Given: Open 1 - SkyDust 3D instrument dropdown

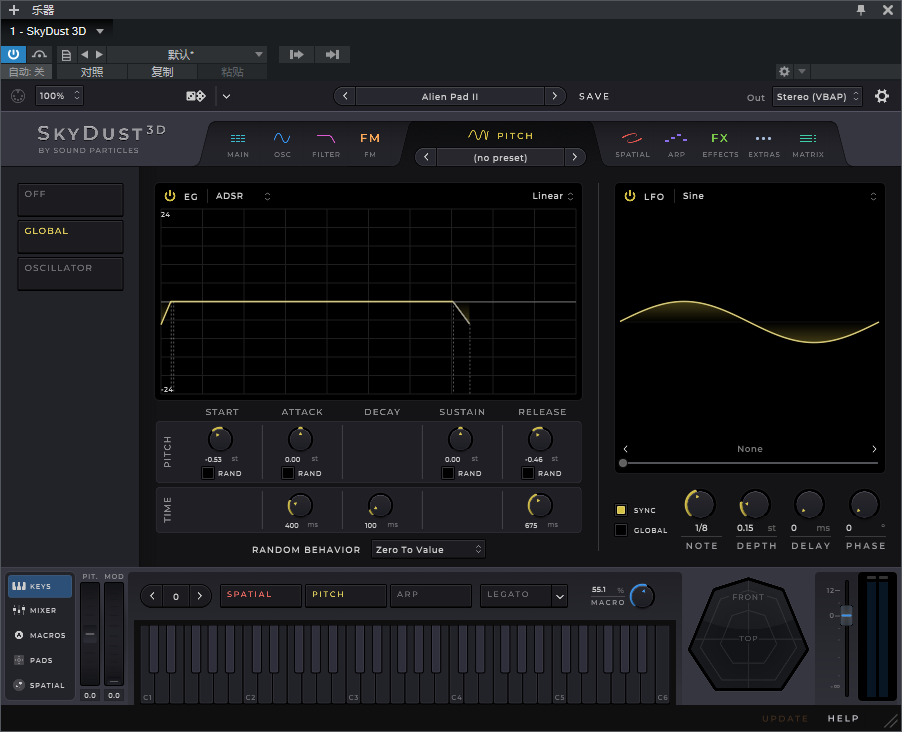Looking at the screenshot, I should click(x=56, y=31).
